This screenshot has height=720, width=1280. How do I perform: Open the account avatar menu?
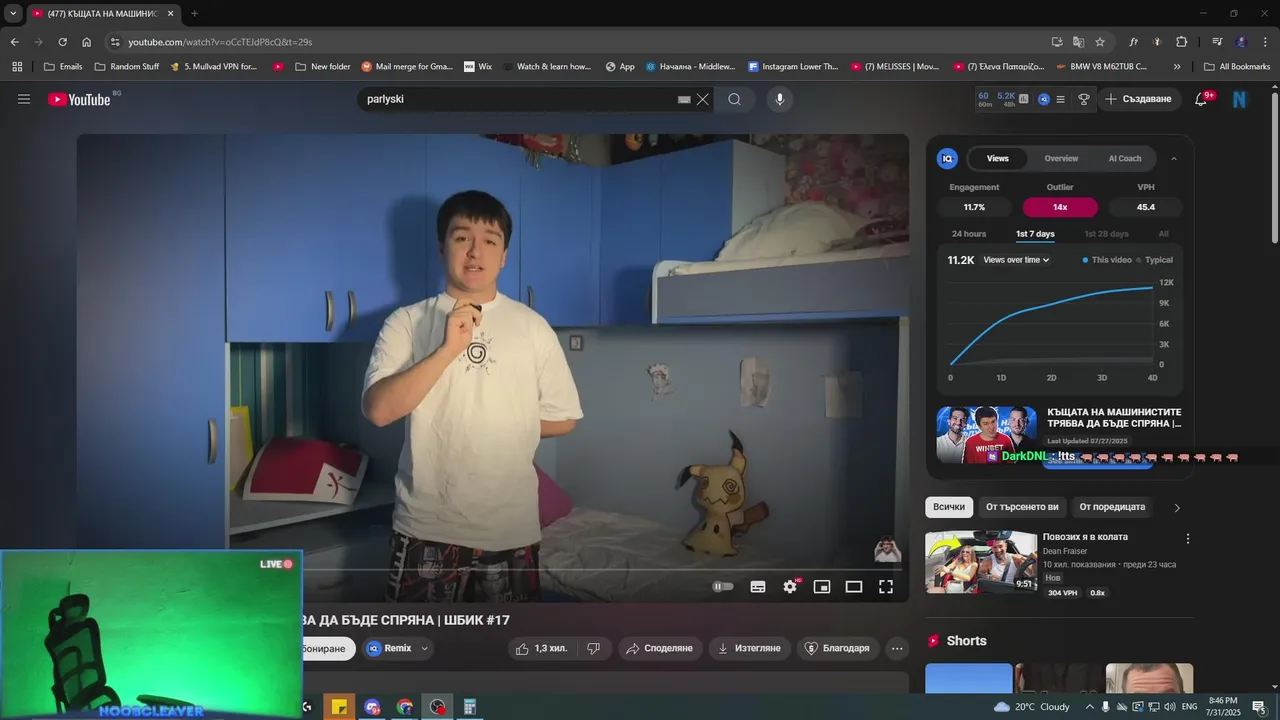point(1240,99)
